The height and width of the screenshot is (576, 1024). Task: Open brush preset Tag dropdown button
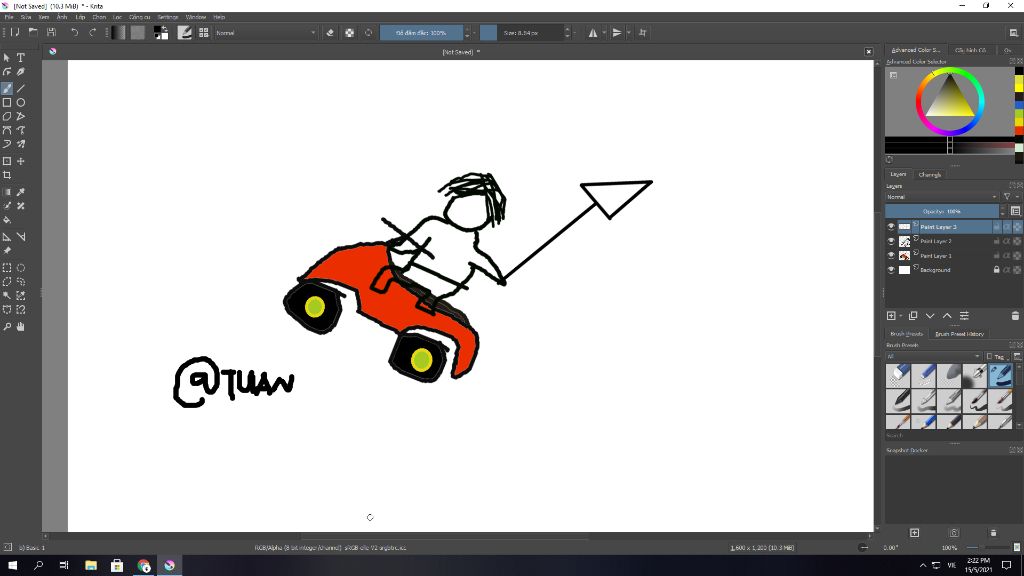pos(997,357)
